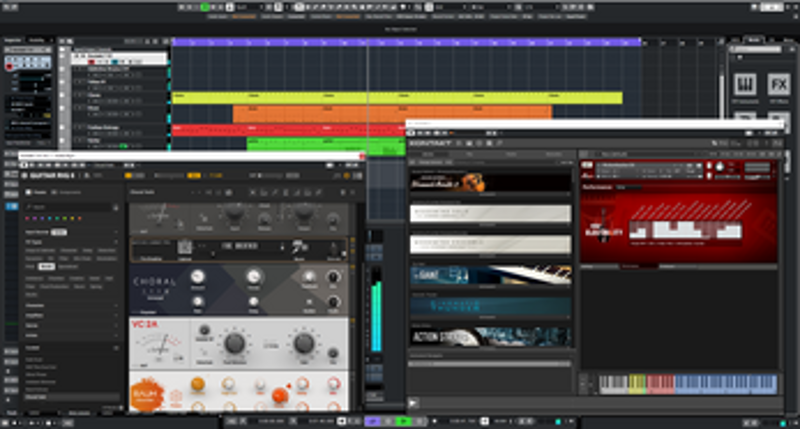Click the VC 2A large Gain knob
Image resolution: width=800 pixels, height=429 pixels.
[304, 343]
